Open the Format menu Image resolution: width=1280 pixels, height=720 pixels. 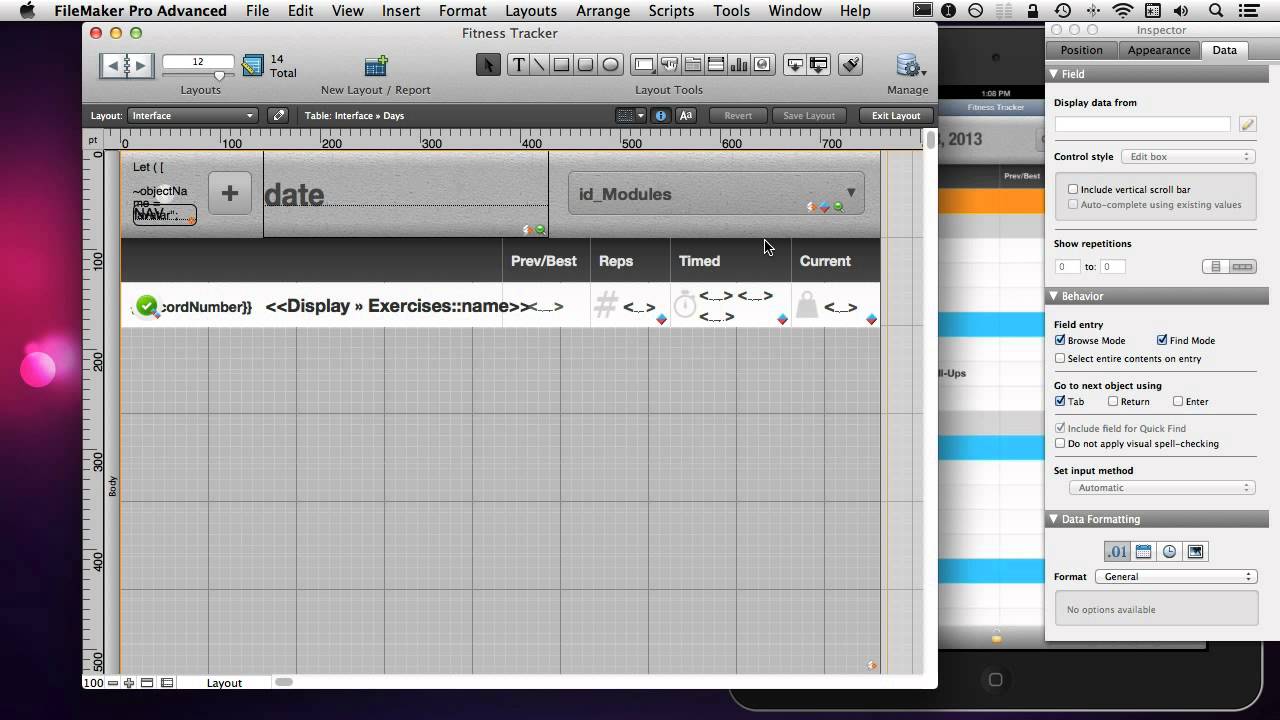point(463,11)
